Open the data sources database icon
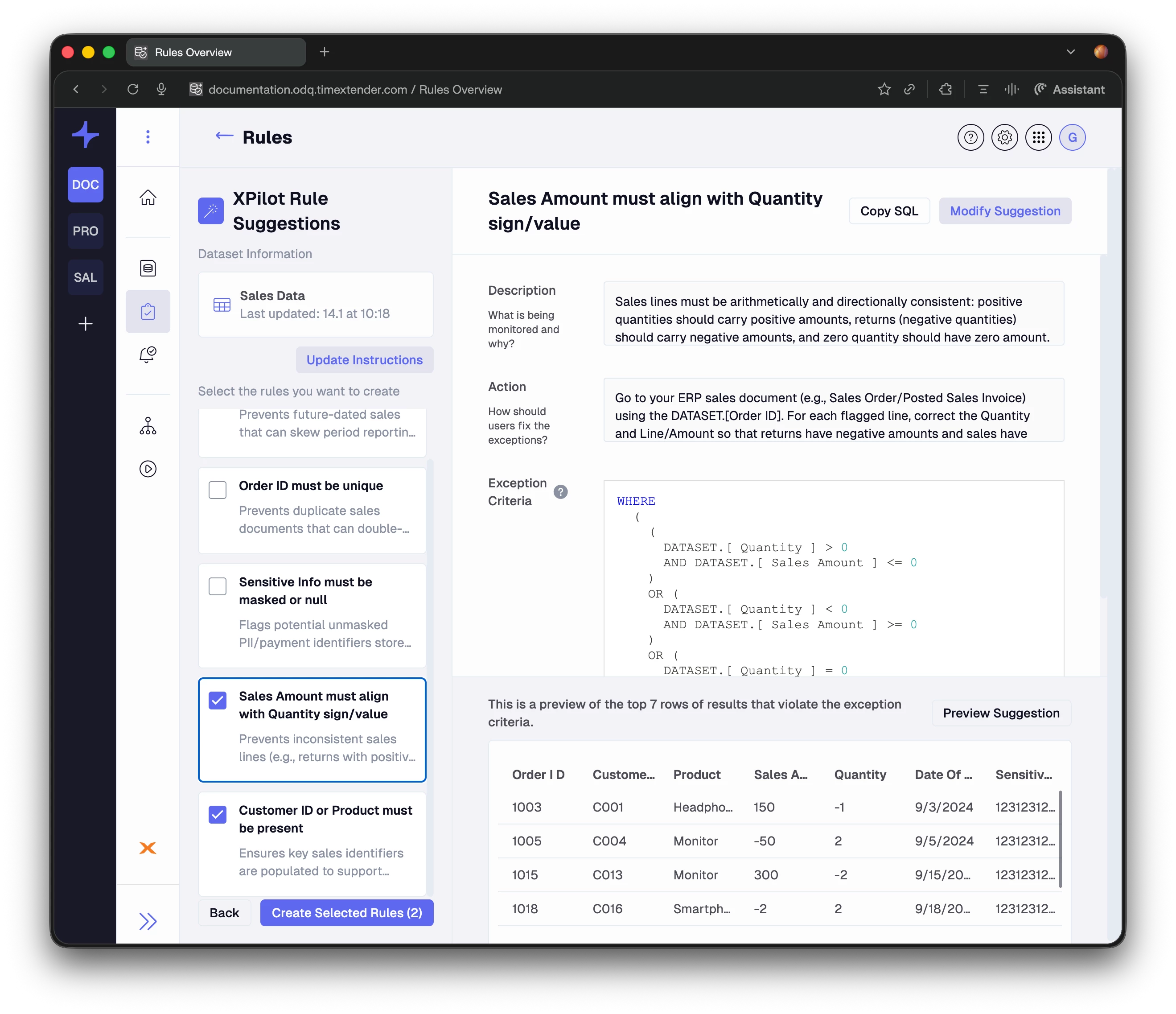Image resolution: width=1176 pixels, height=1014 pixels. [x=148, y=268]
